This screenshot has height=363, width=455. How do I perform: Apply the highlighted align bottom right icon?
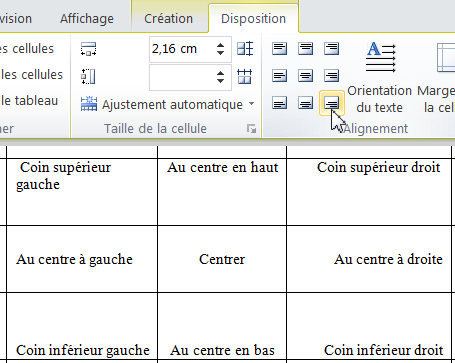click(331, 103)
